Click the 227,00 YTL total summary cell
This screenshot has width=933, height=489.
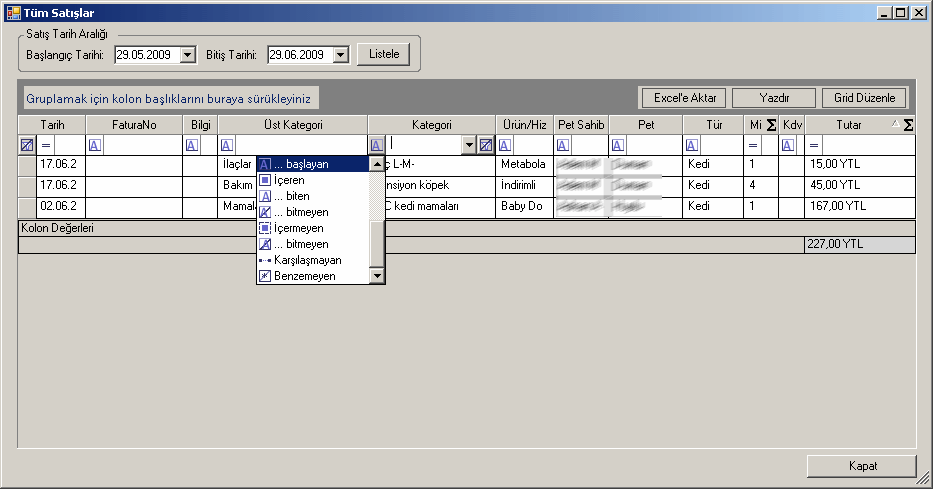pos(860,244)
